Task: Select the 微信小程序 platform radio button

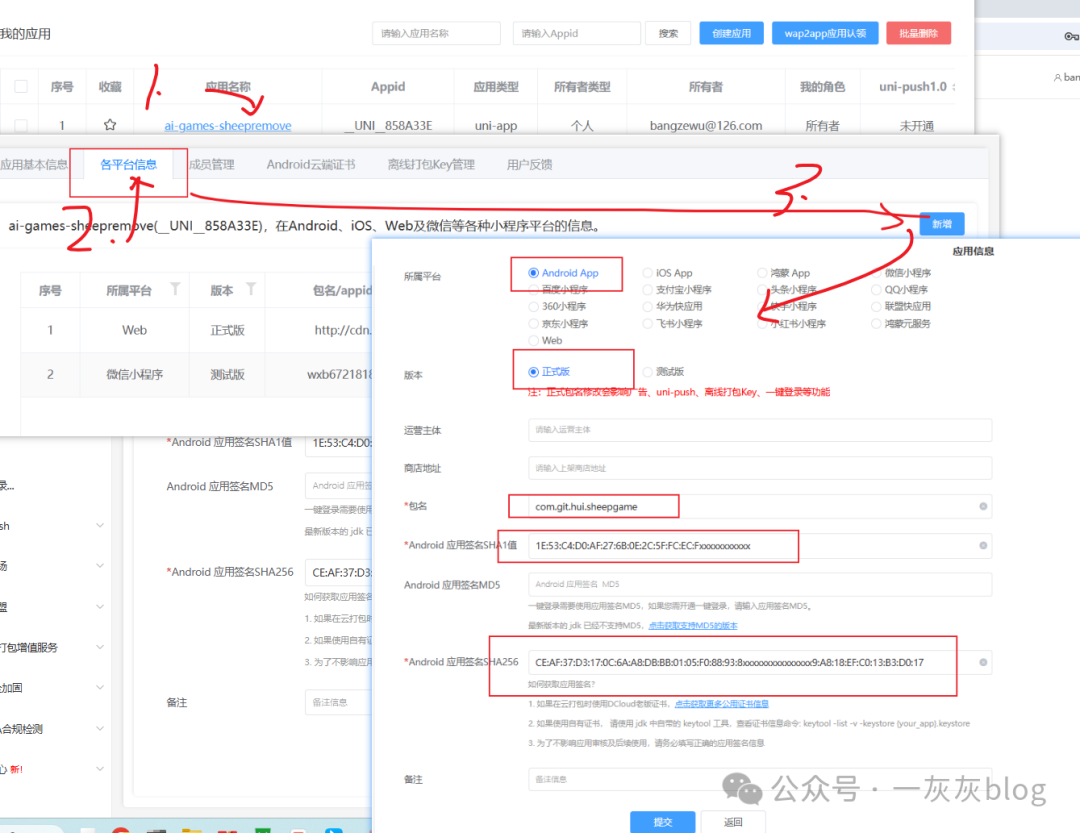Action: tap(876, 273)
